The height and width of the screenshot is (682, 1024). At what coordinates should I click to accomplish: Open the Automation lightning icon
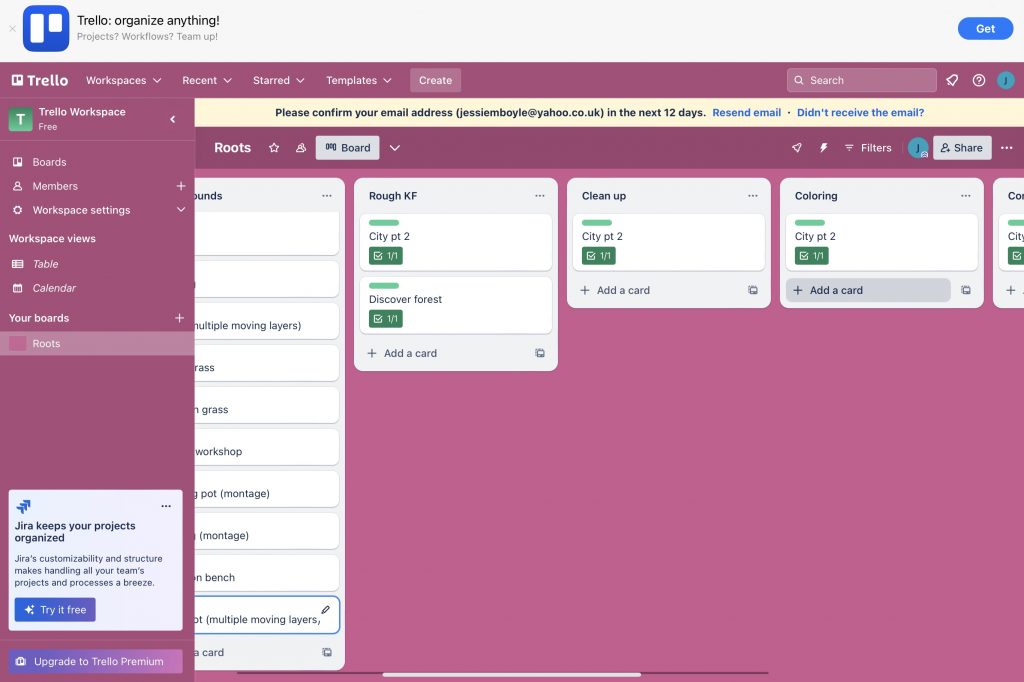(x=824, y=148)
